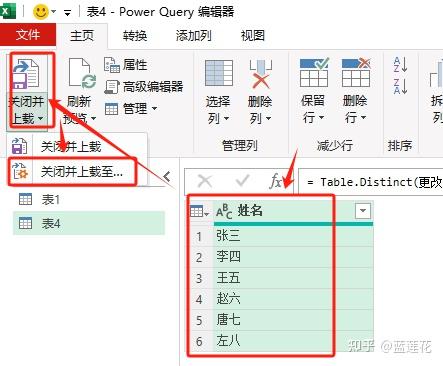Click the 保留行 icon
443x366 pixels.
(x=314, y=72)
